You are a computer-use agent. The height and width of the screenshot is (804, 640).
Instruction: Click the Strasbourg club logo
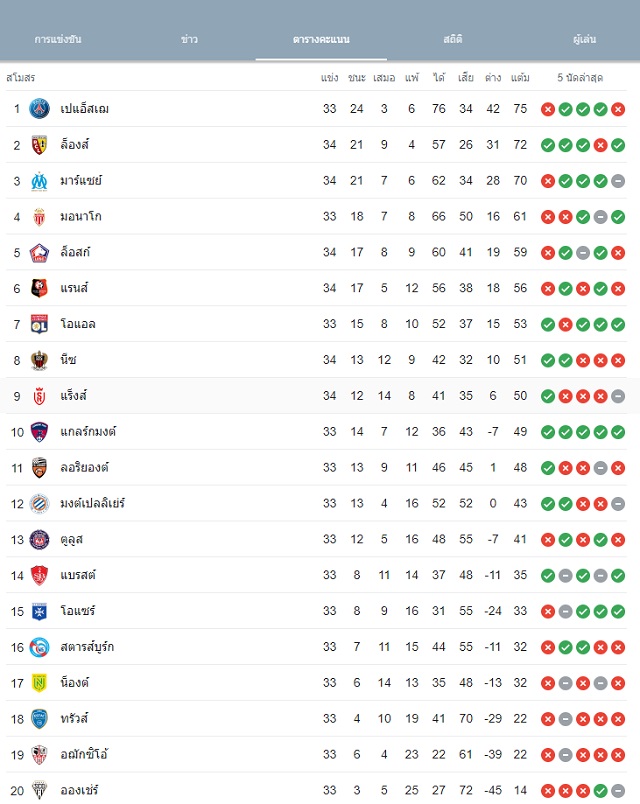click(39, 647)
